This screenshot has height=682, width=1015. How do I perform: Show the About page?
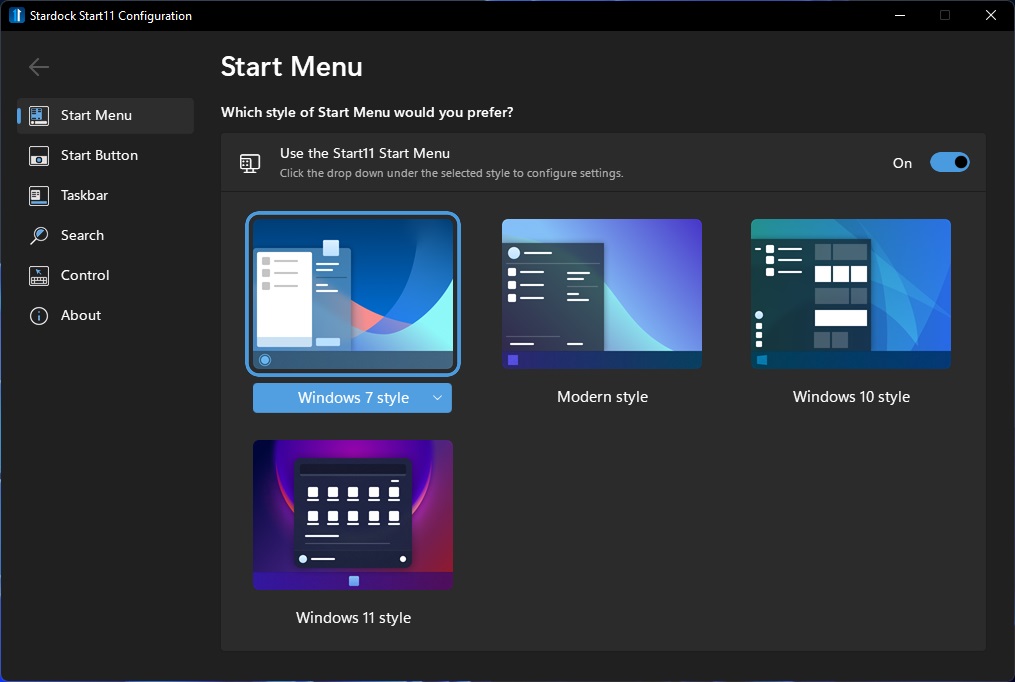106,316
